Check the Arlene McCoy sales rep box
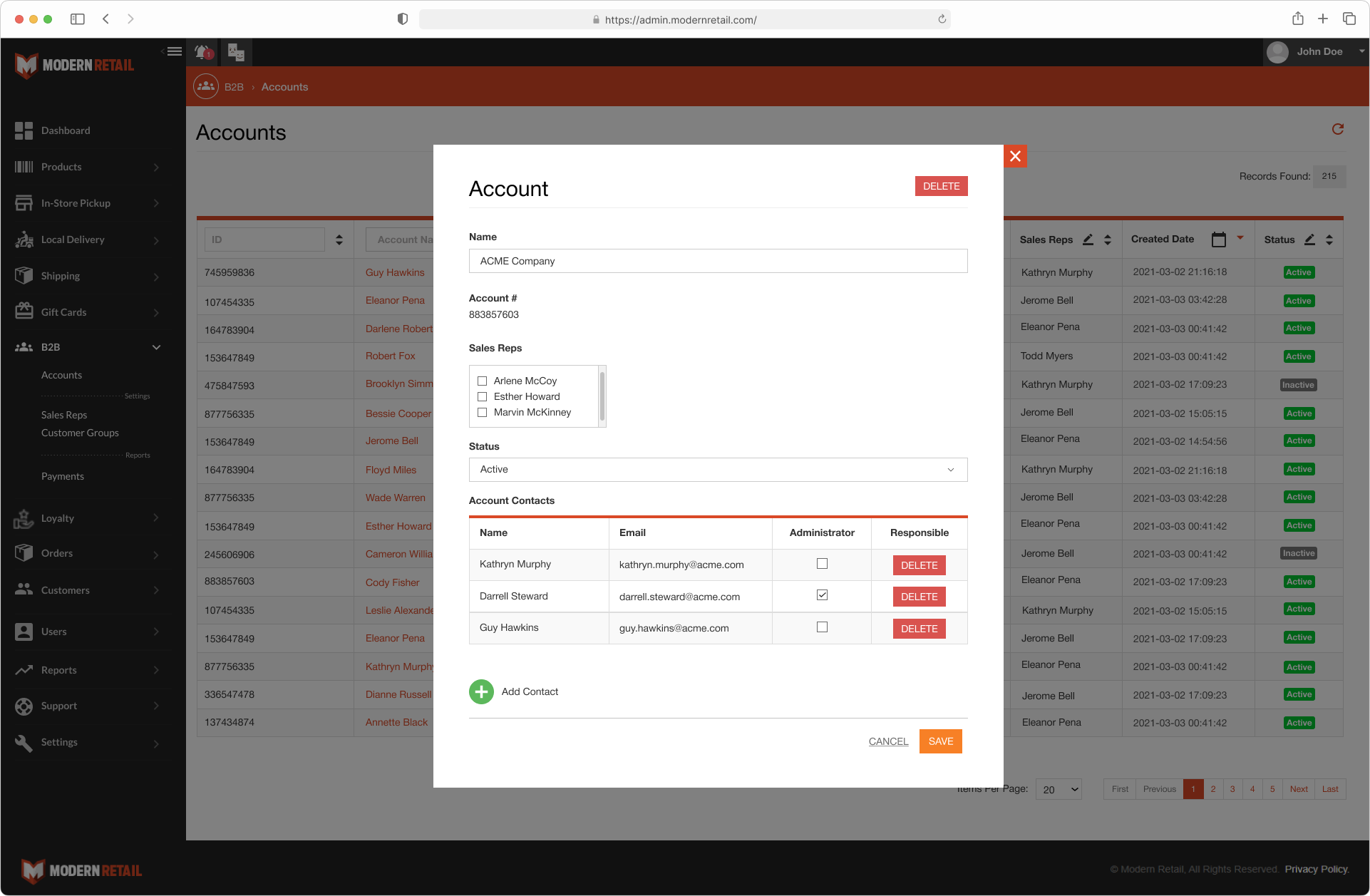The height and width of the screenshot is (896, 1370). coord(483,381)
